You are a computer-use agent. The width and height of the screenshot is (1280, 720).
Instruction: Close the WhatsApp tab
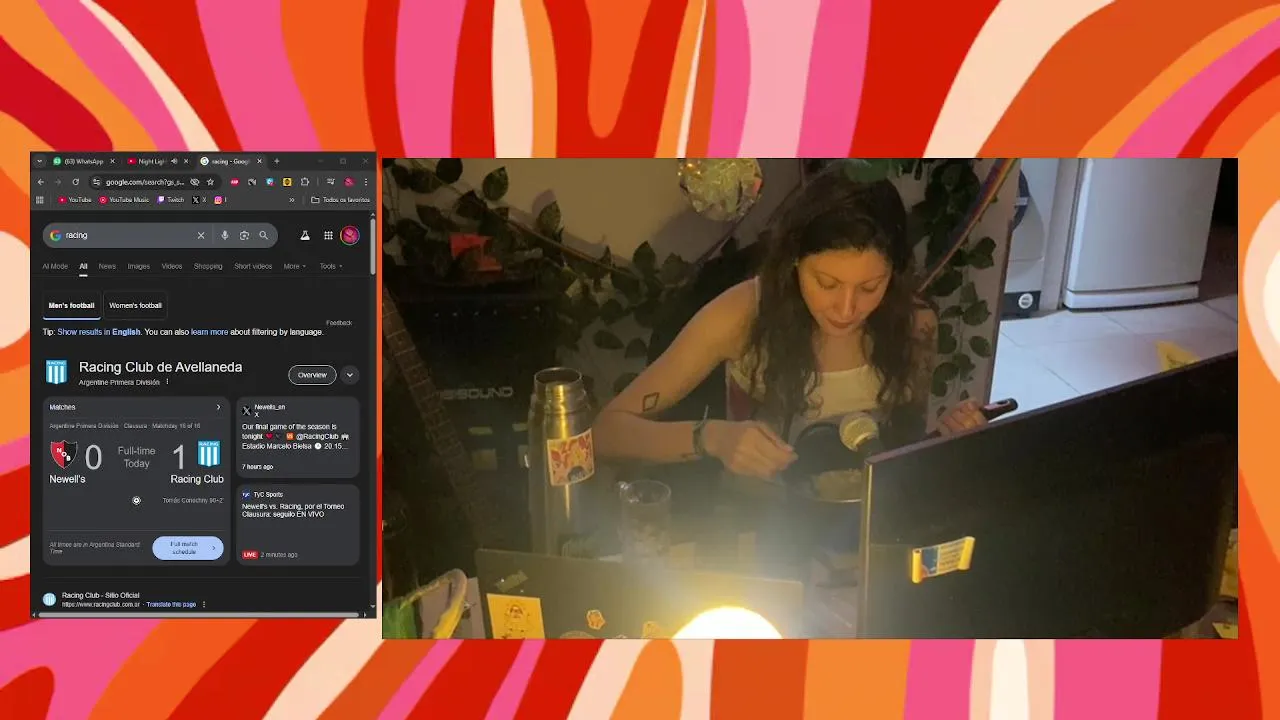[112, 161]
